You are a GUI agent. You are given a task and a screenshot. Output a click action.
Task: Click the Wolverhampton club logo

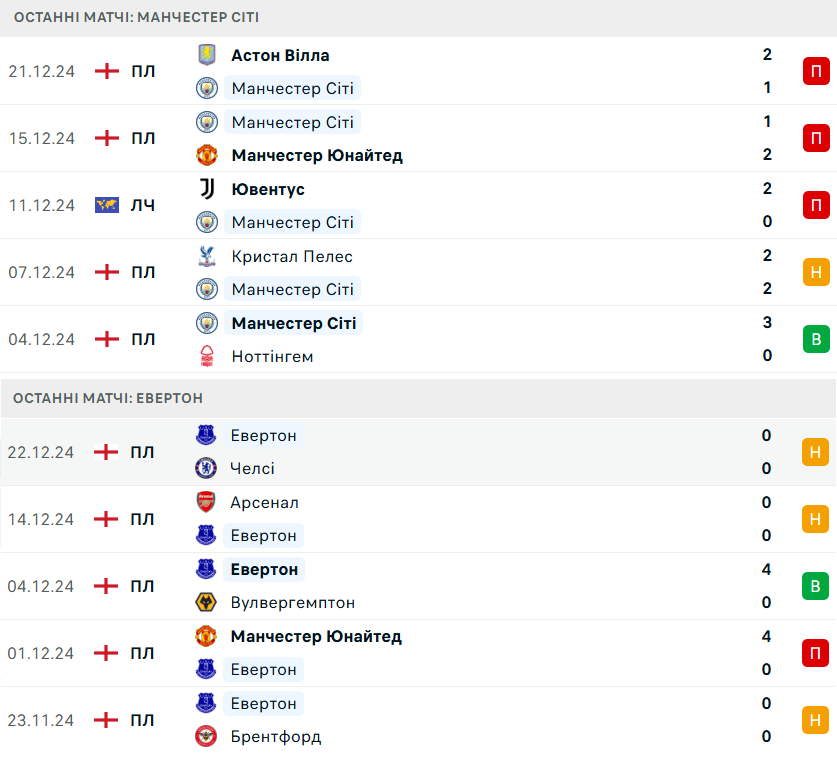(x=207, y=602)
